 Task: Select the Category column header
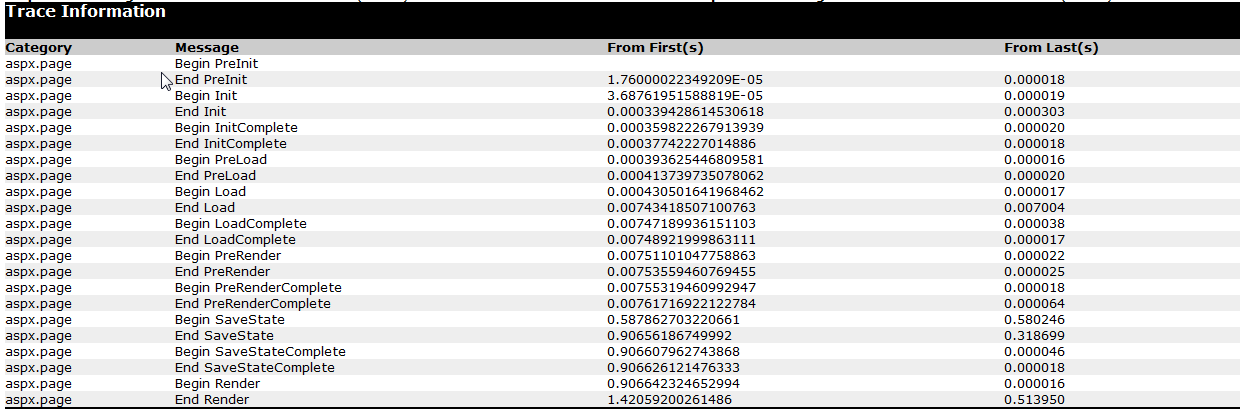(x=39, y=47)
